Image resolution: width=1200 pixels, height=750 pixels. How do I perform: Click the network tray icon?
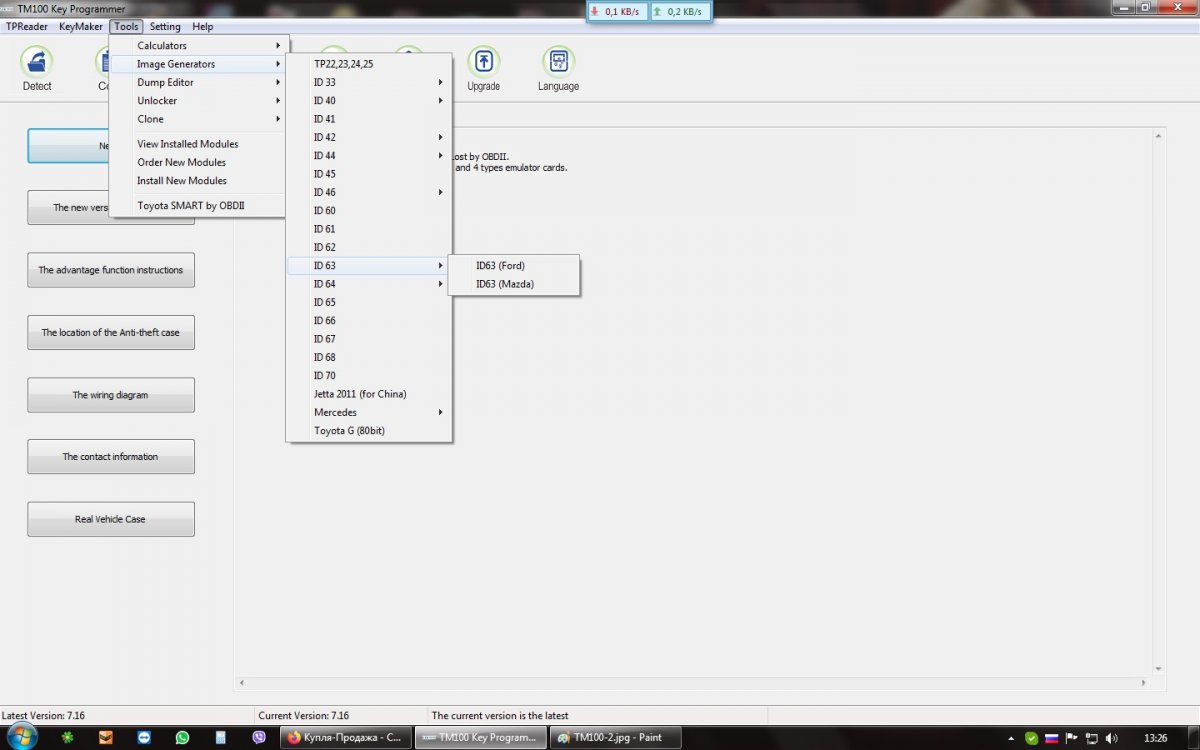coord(1092,738)
